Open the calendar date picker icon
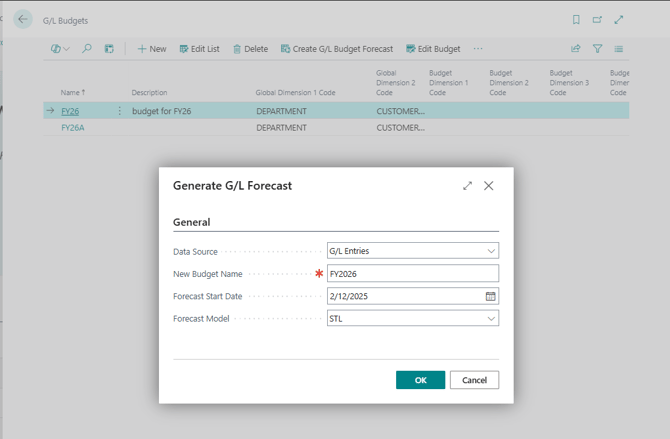Screen dimensions: 670x439 point(491,297)
